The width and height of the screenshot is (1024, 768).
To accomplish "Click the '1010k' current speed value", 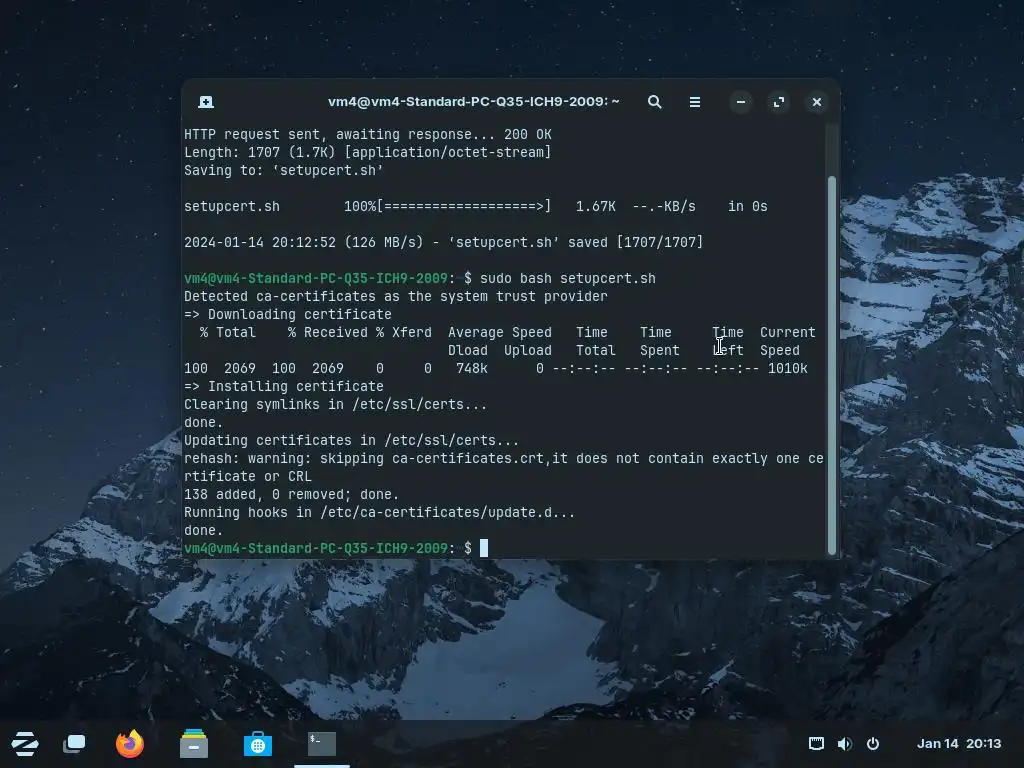I will (x=788, y=368).
